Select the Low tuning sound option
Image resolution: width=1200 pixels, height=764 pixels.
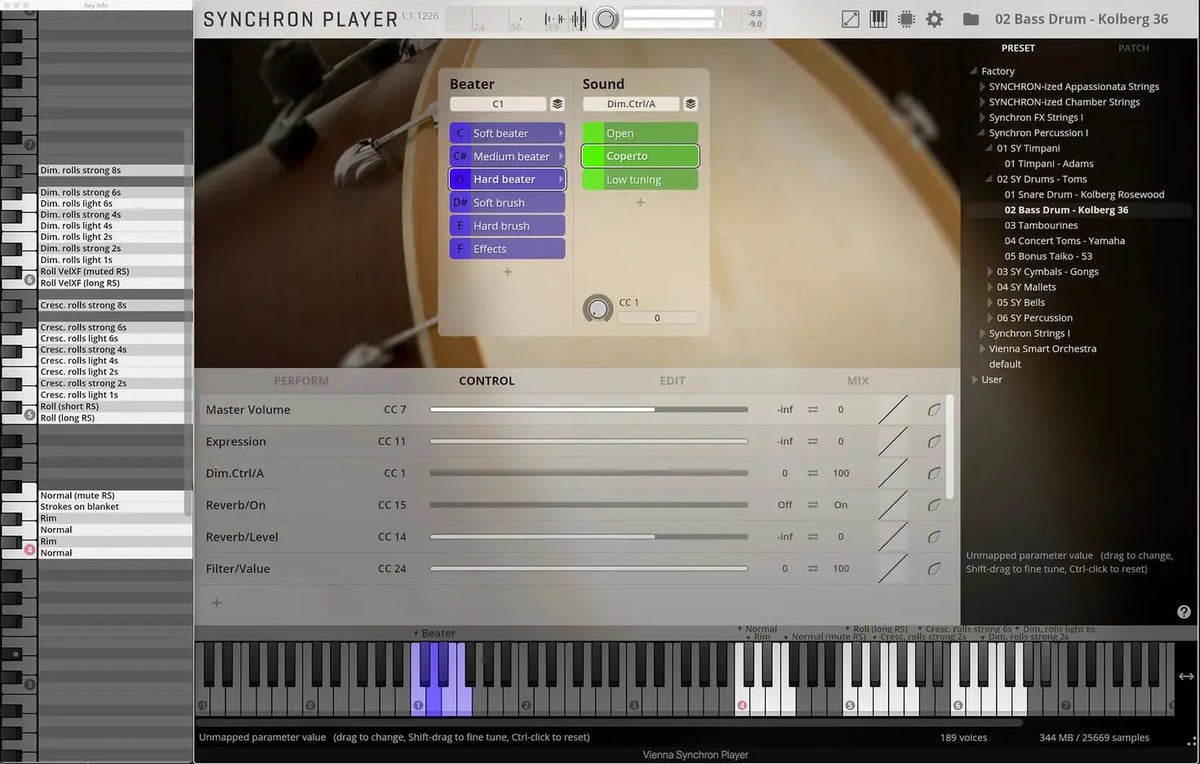coord(639,179)
